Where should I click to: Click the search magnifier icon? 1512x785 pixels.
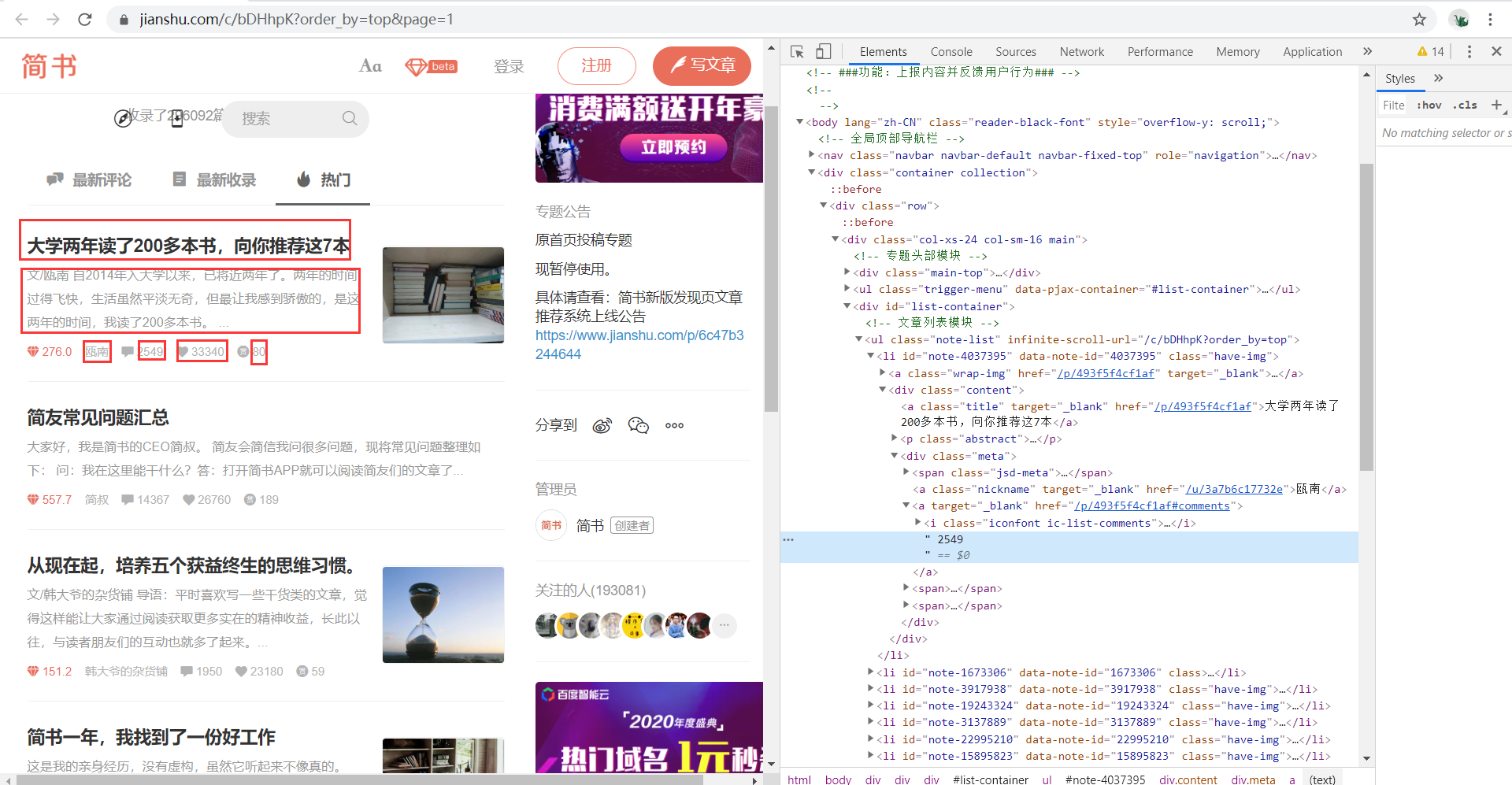tap(350, 118)
